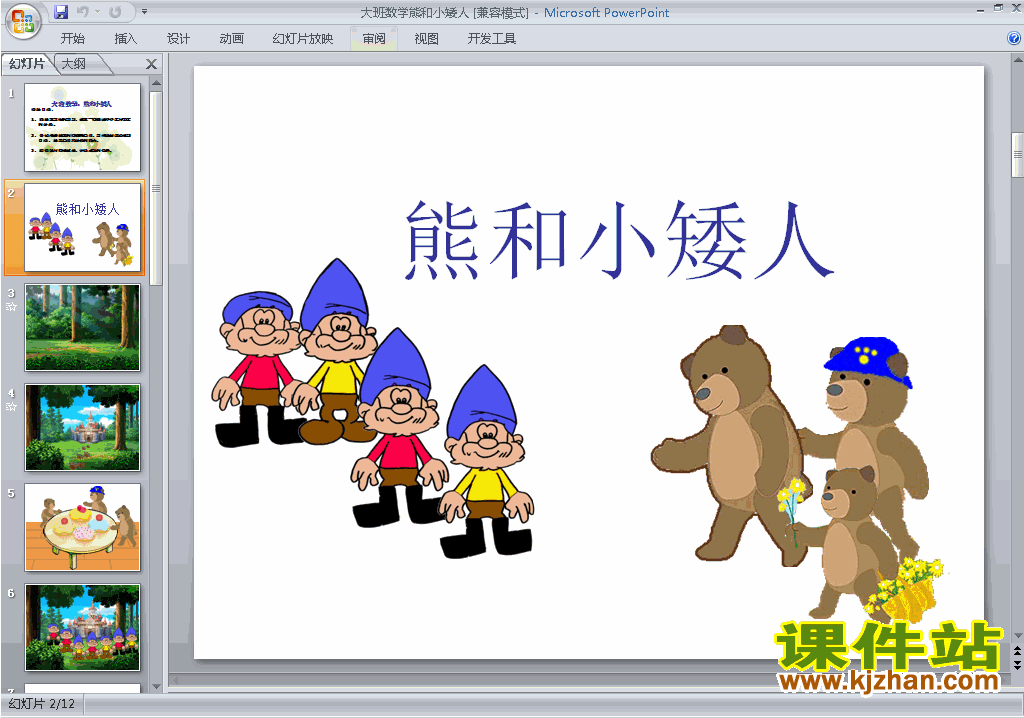Undo the last action

(82, 12)
